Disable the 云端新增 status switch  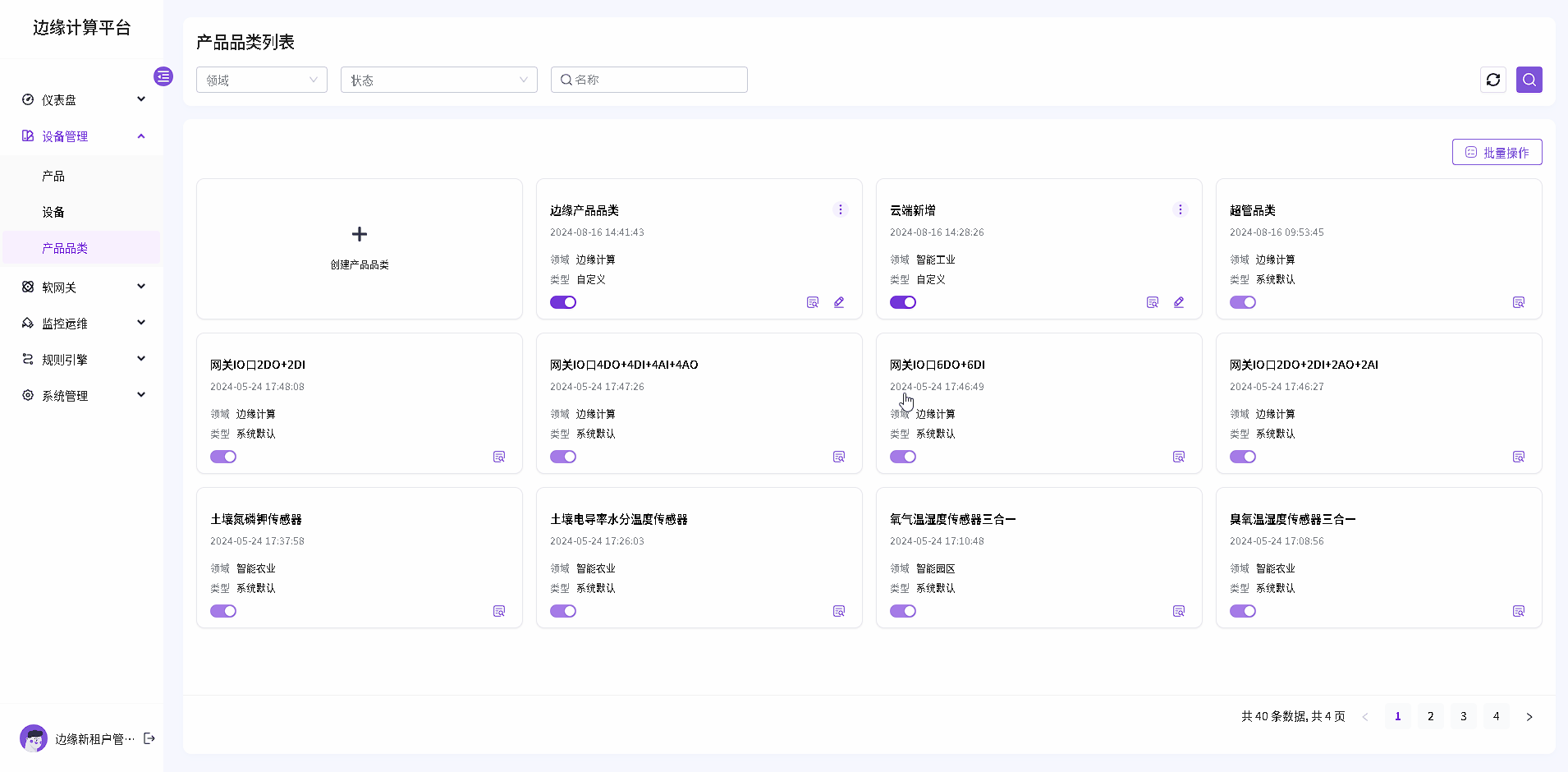coord(903,302)
